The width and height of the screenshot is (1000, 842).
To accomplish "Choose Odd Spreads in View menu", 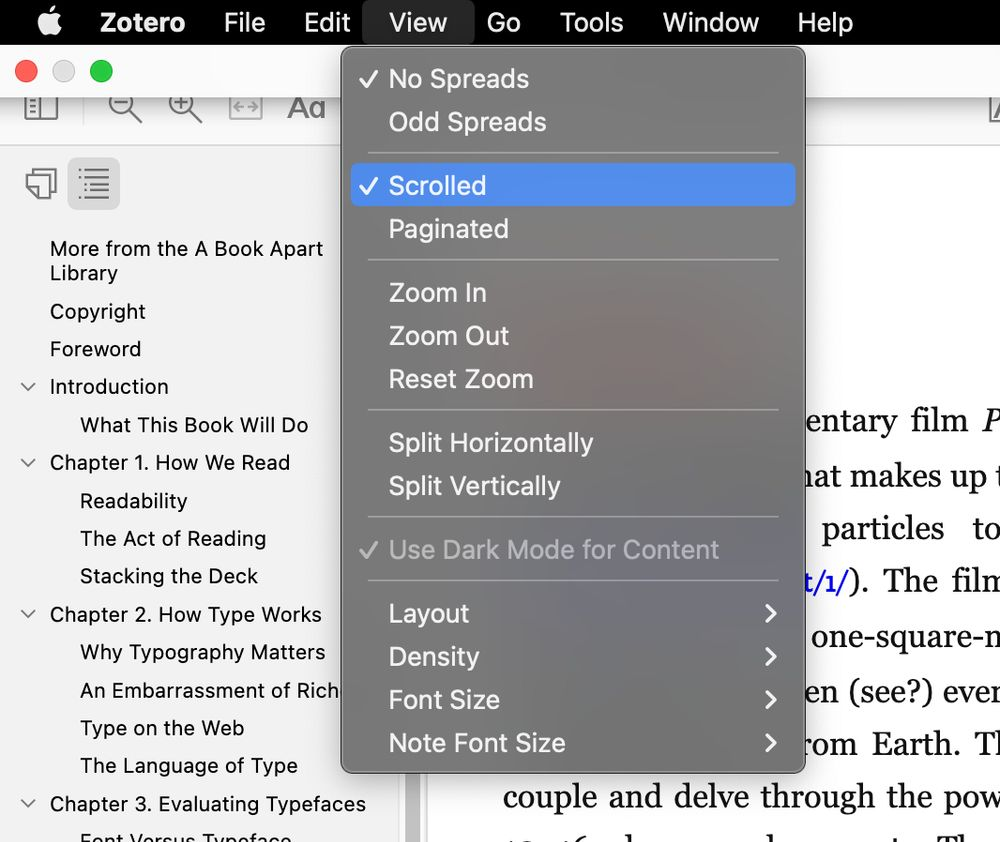I will [467, 122].
